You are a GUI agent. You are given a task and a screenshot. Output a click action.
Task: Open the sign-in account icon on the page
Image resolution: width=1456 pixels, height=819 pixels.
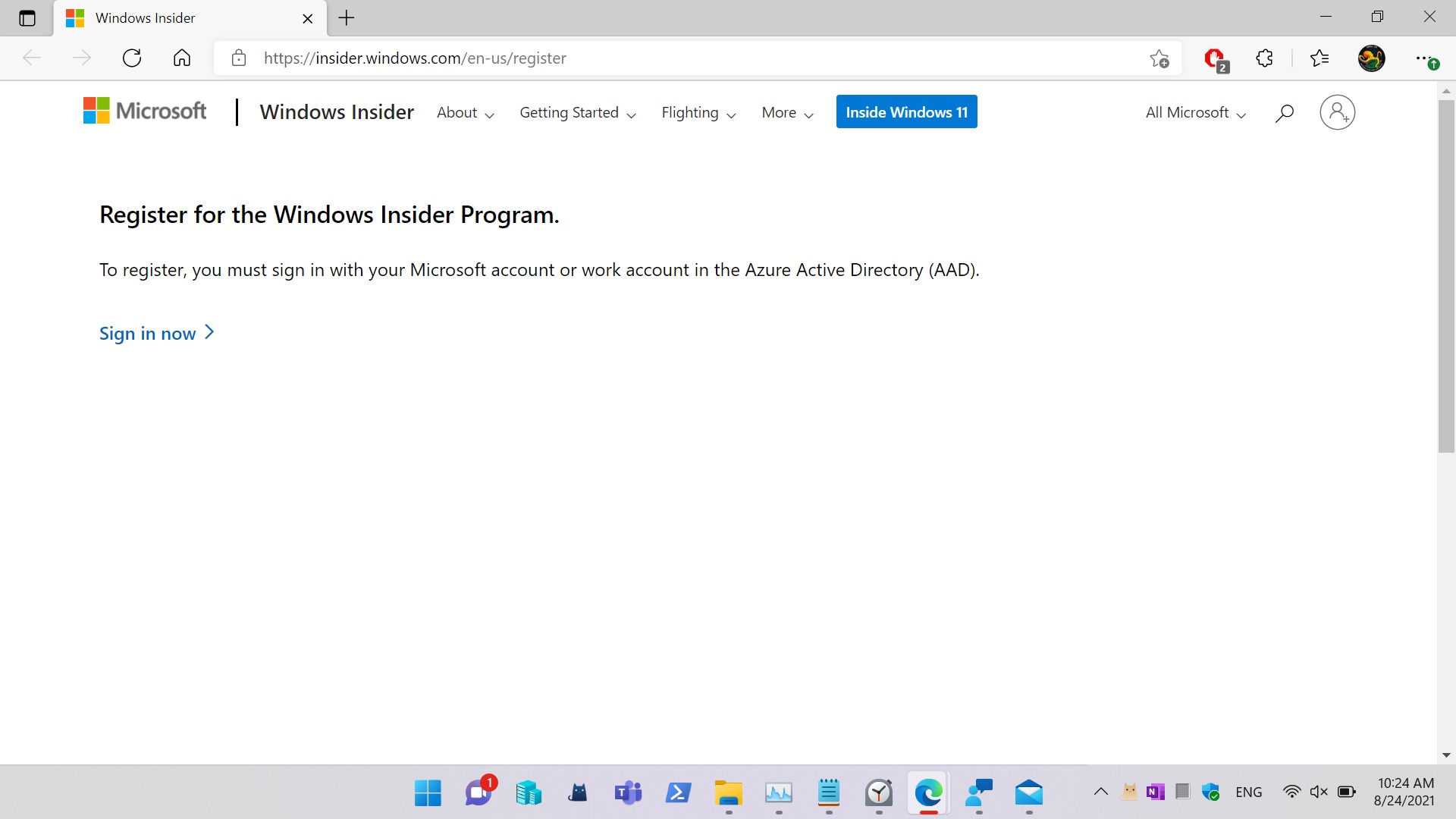click(1338, 112)
